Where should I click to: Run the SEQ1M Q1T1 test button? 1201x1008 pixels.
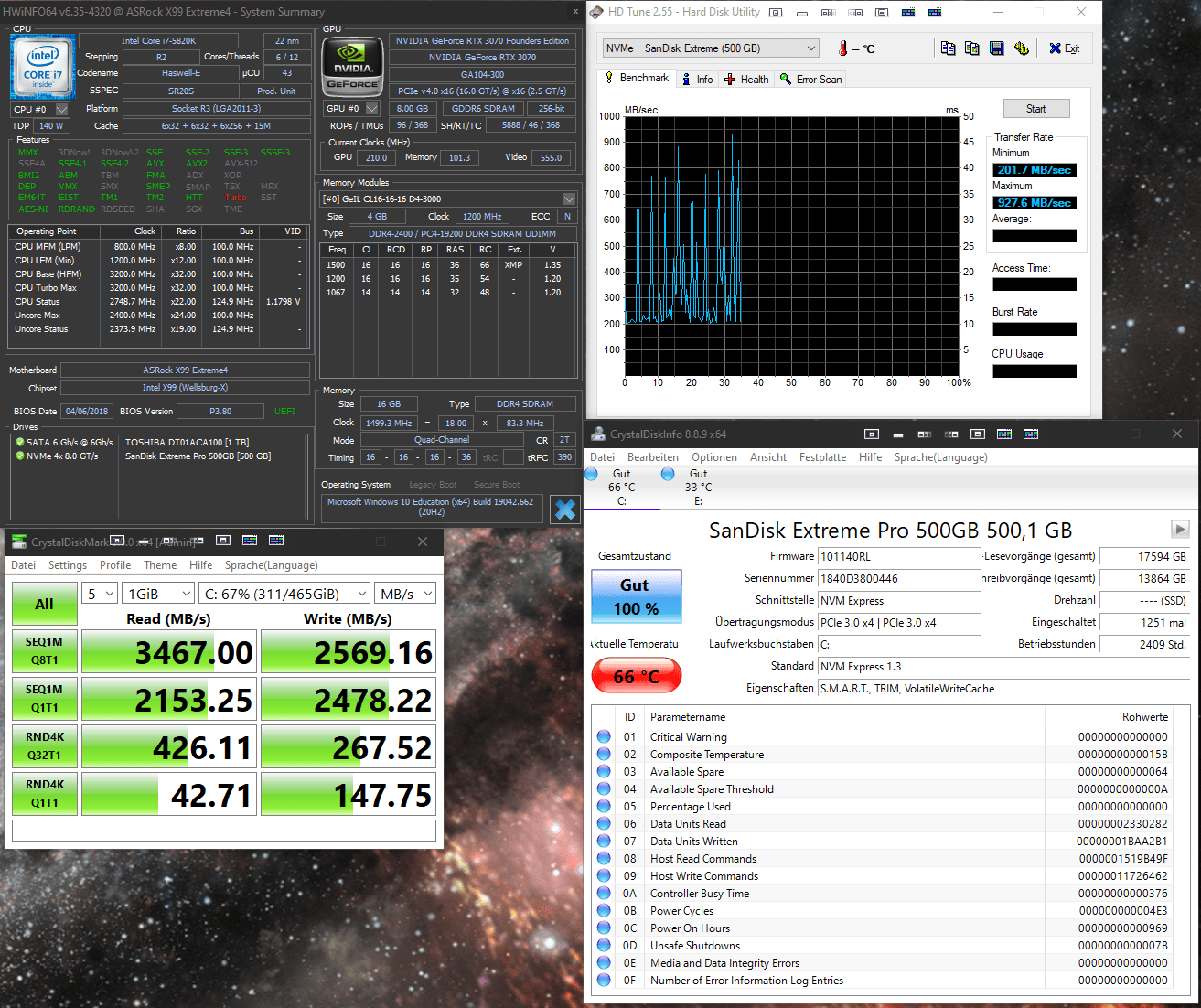pos(44,699)
